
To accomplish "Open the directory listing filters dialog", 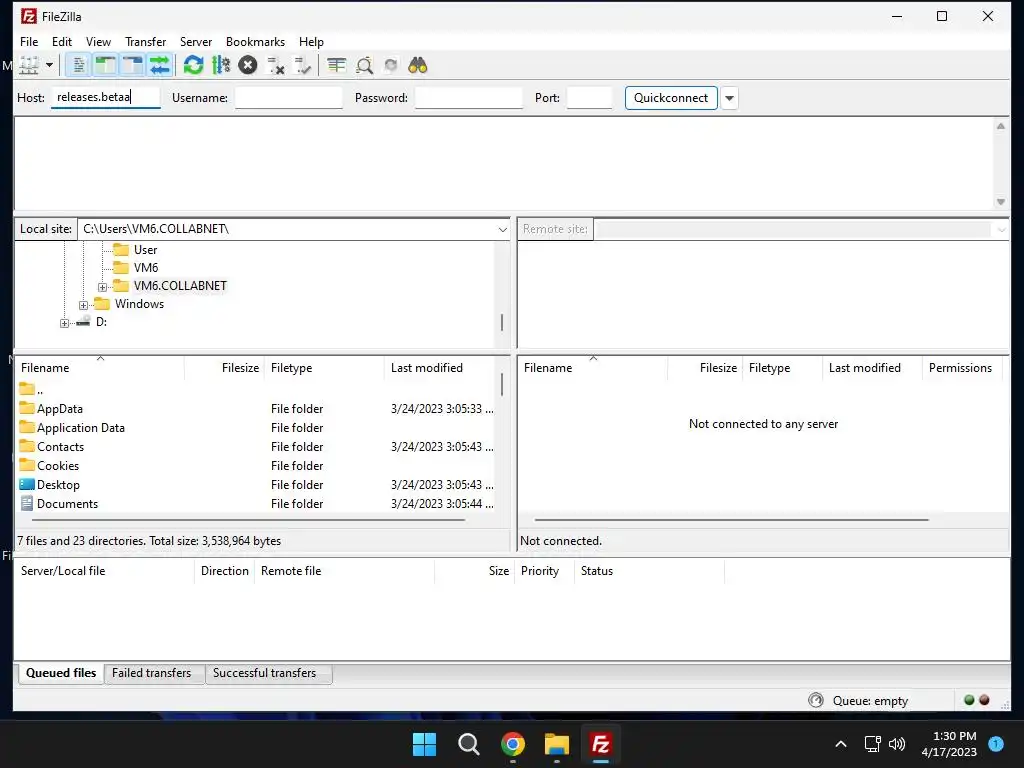I will (337, 65).
